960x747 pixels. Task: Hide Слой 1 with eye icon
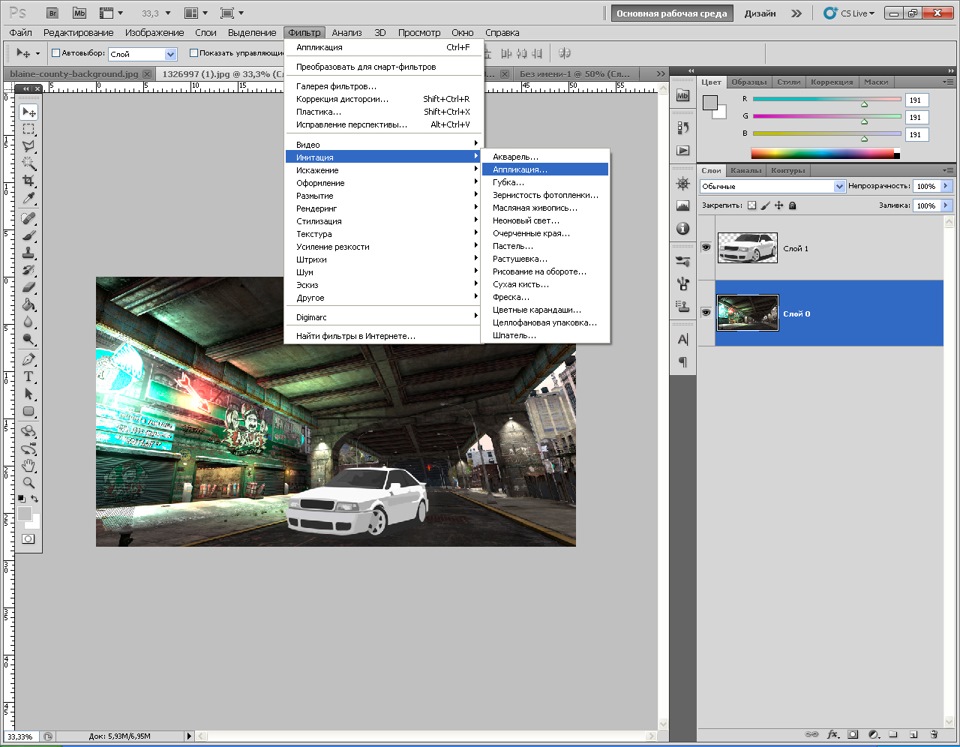706,247
